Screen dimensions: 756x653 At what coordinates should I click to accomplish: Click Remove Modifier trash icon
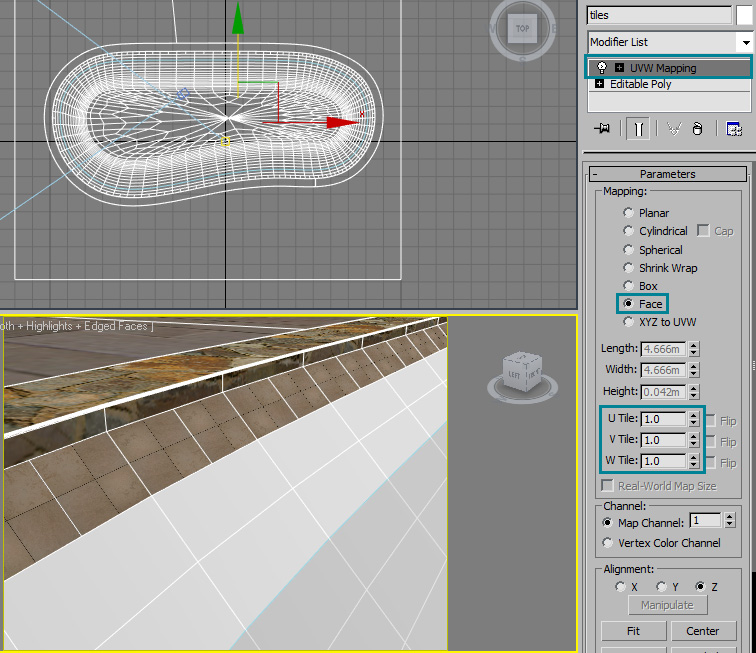(x=698, y=129)
